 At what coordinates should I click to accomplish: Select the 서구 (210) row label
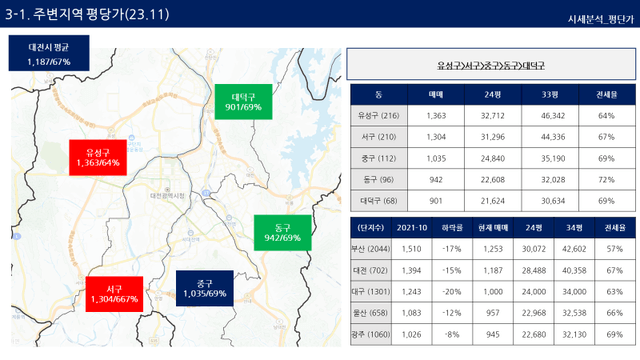(x=379, y=137)
